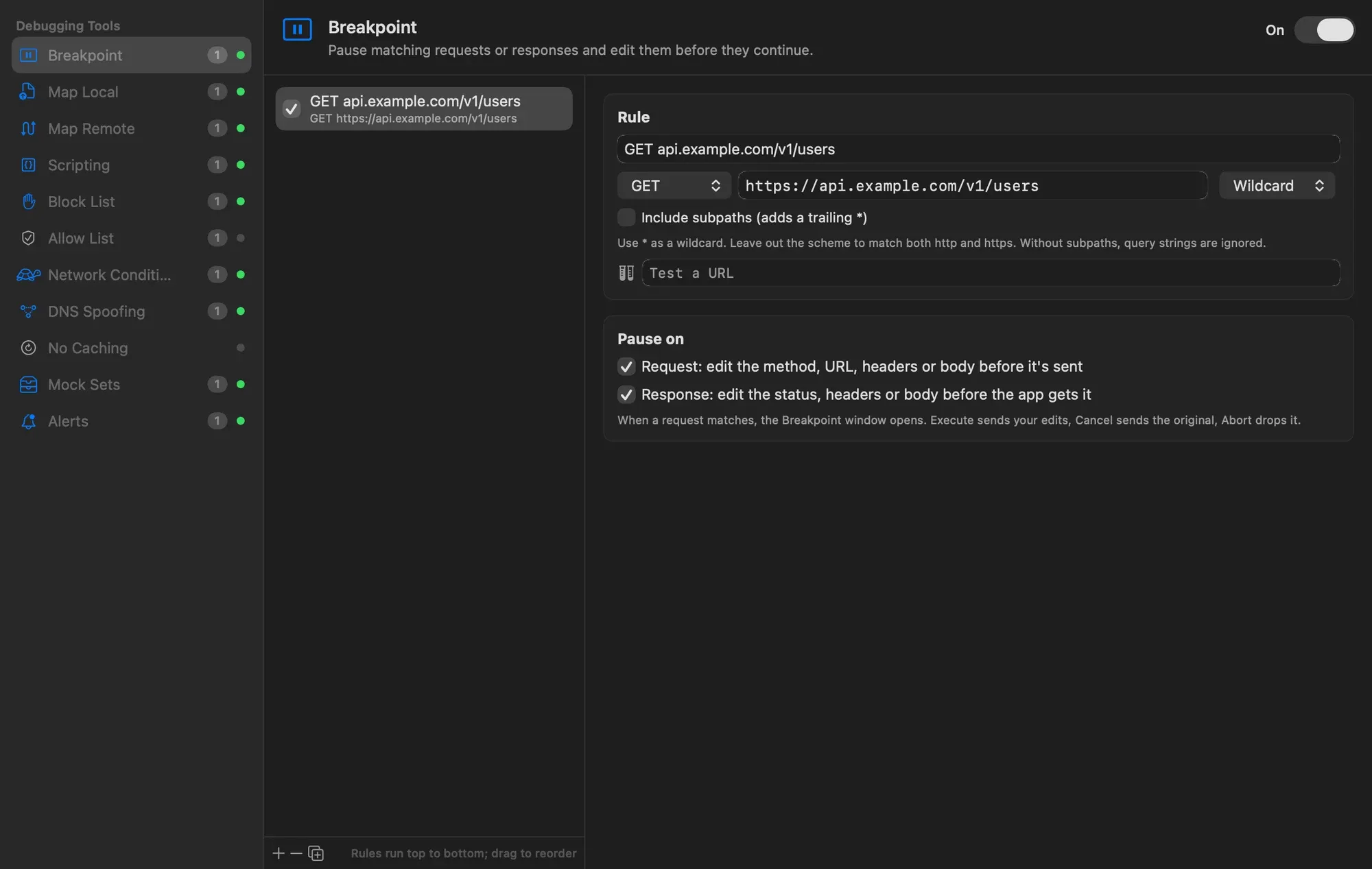Open Network Conditions tool
Viewport: 1372px width, 869px height.
click(x=131, y=274)
